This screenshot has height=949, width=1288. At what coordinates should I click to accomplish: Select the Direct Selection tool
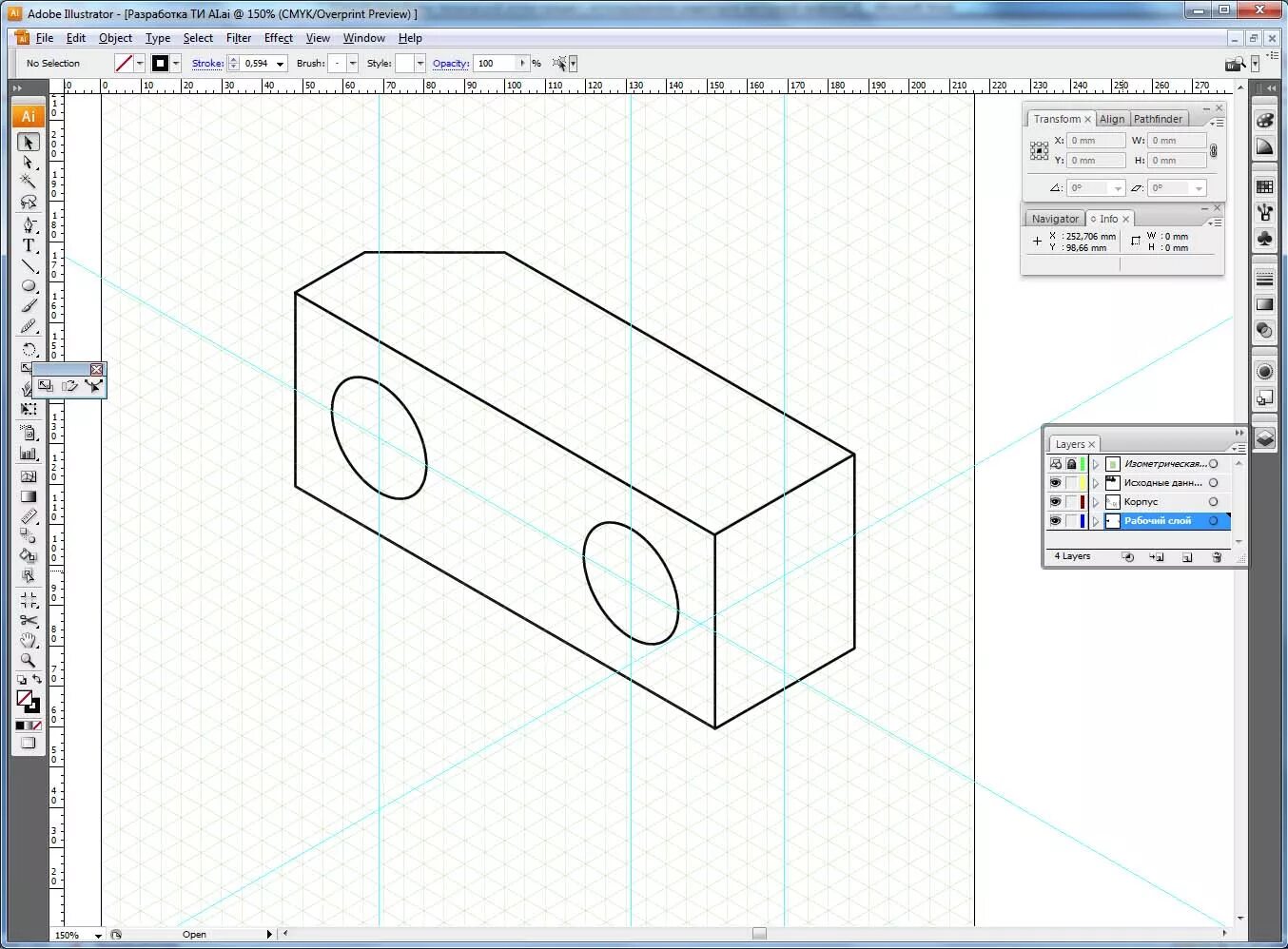click(28, 162)
